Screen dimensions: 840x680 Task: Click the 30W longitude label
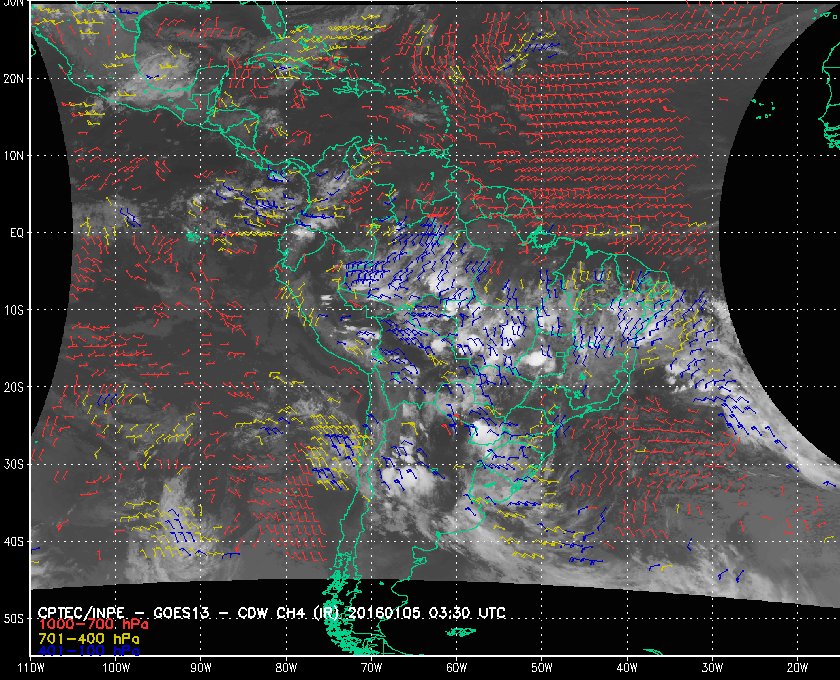pos(712,668)
